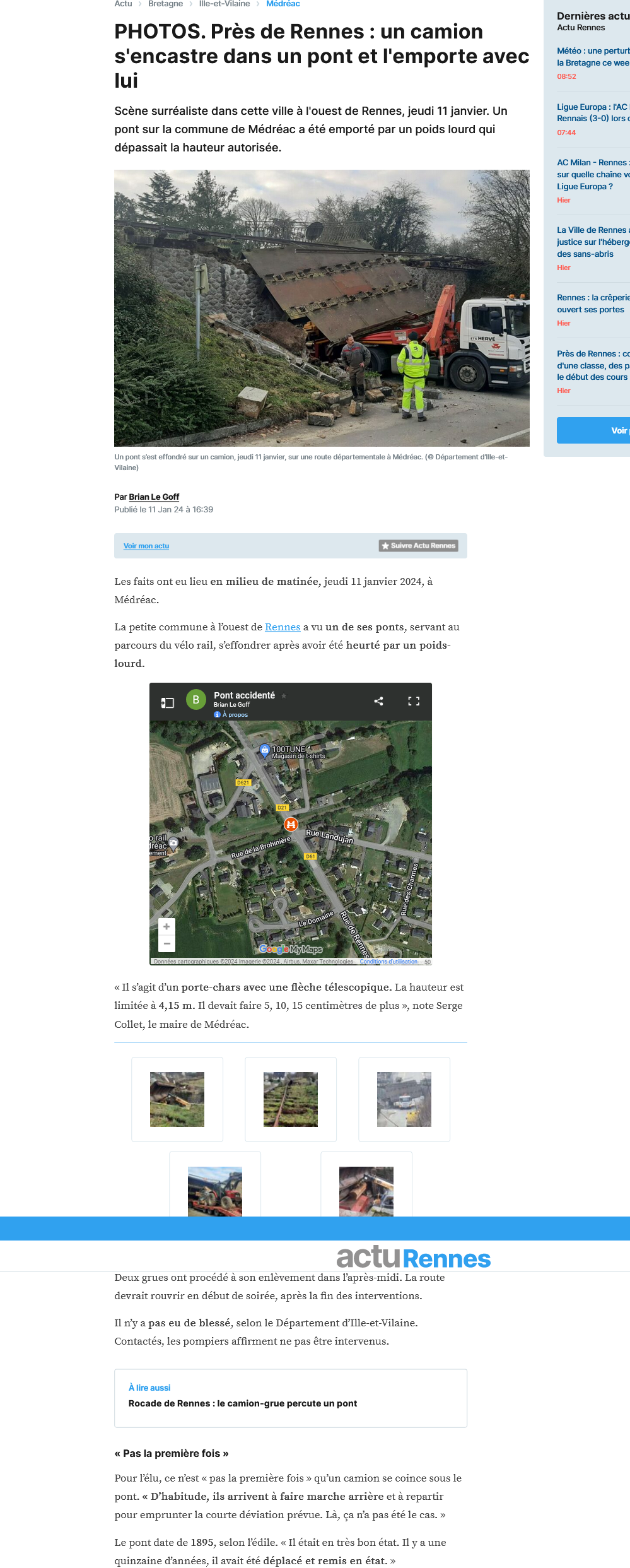Go to Bretagne breadcrumb
The width and height of the screenshot is (630, 1568).
(x=165, y=4)
